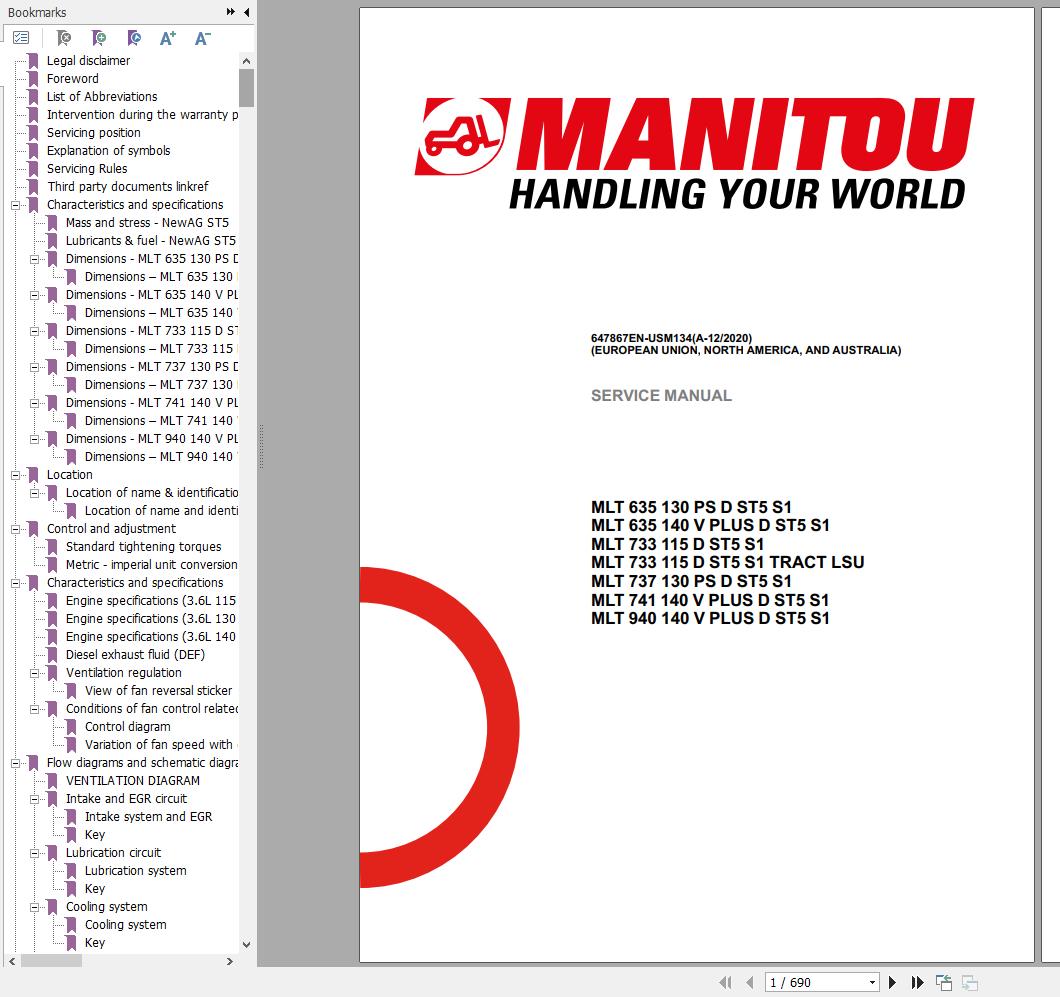
Task: Open Engine specifications (3.6L 130 bookmark
Action: 151,618
